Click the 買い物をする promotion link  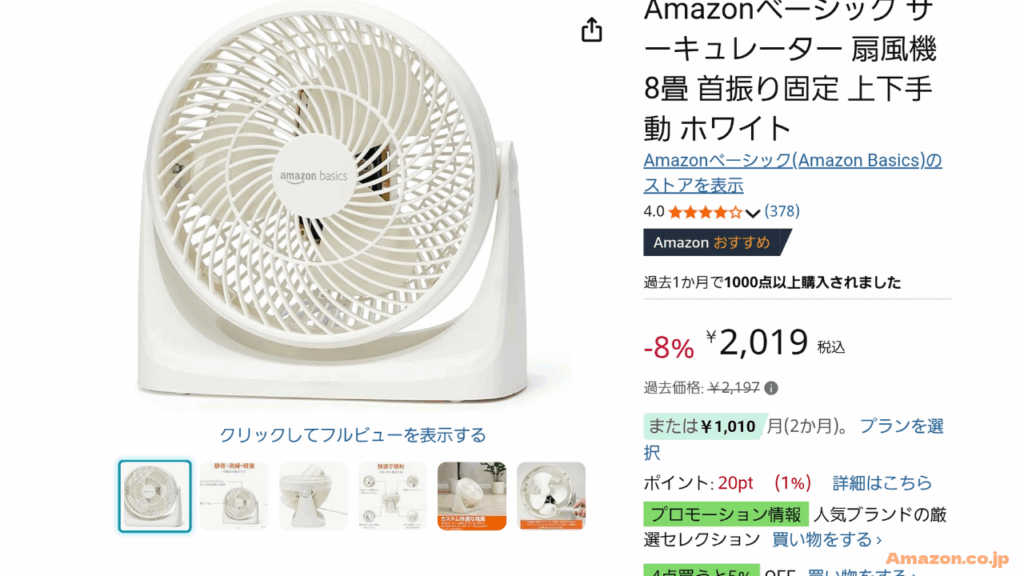coord(827,539)
